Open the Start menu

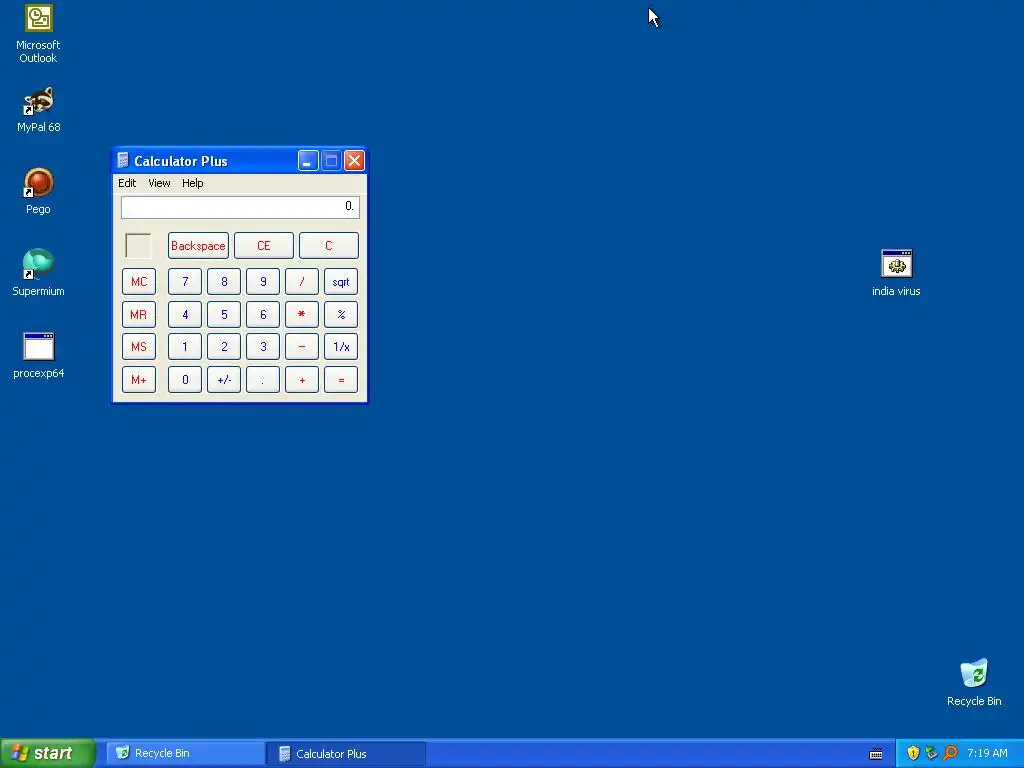(x=48, y=753)
